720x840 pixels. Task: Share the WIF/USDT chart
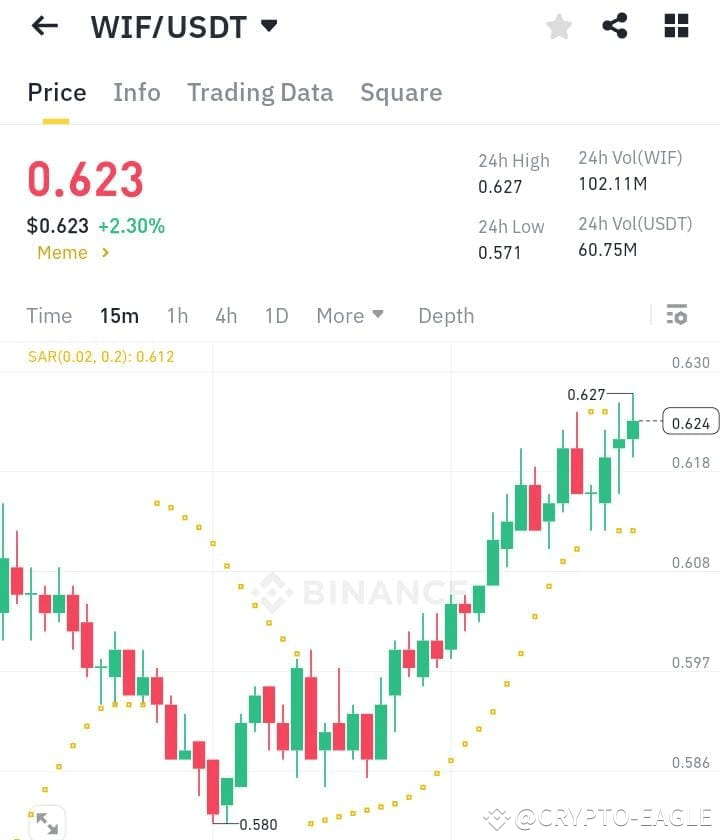click(x=615, y=27)
